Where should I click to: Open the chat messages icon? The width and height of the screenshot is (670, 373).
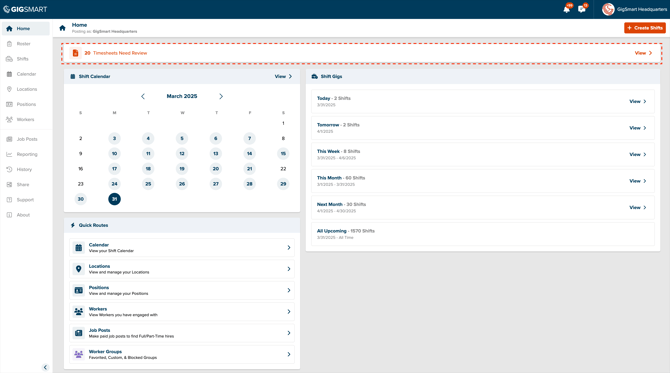(582, 9)
